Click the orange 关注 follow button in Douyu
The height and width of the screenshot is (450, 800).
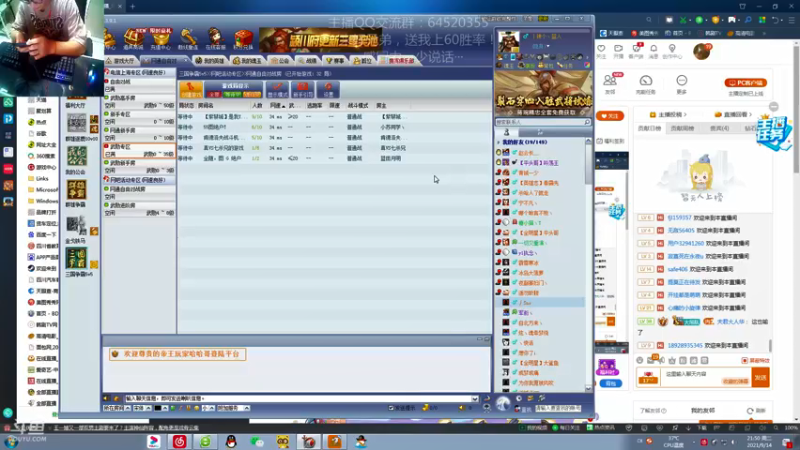point(610,116)
